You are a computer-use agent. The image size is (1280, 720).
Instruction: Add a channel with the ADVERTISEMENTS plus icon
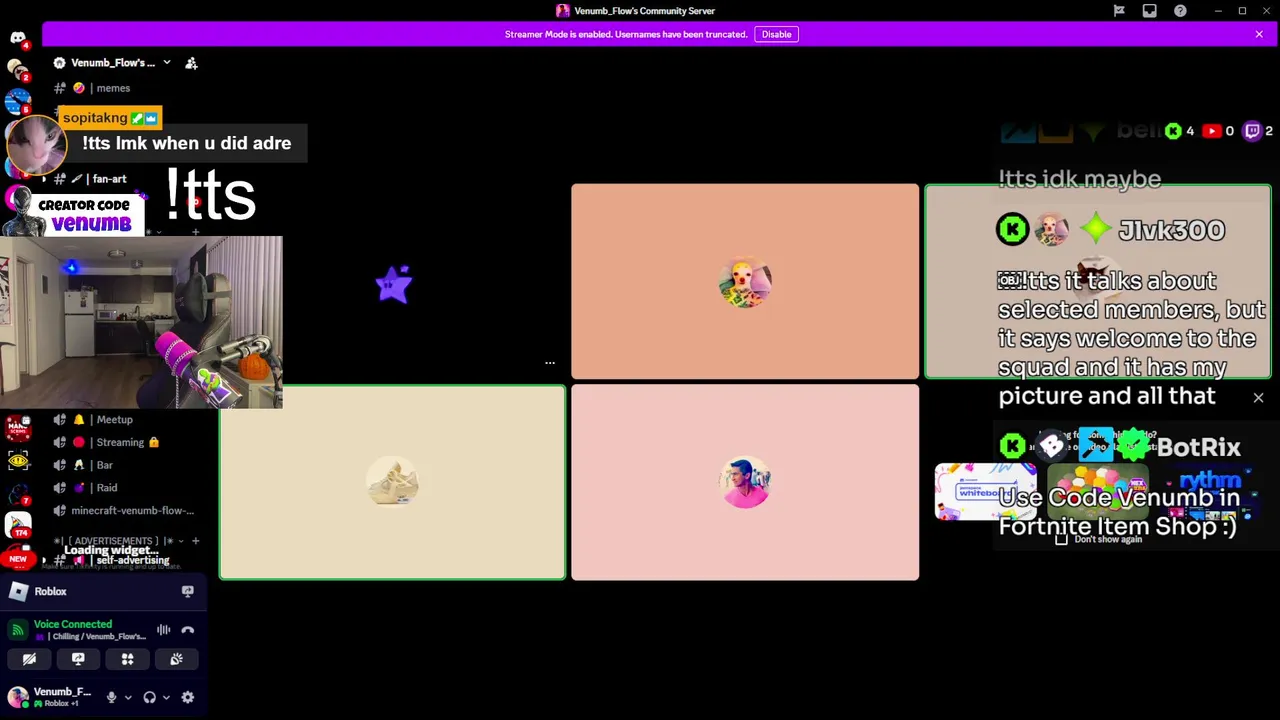coord(195,541)
